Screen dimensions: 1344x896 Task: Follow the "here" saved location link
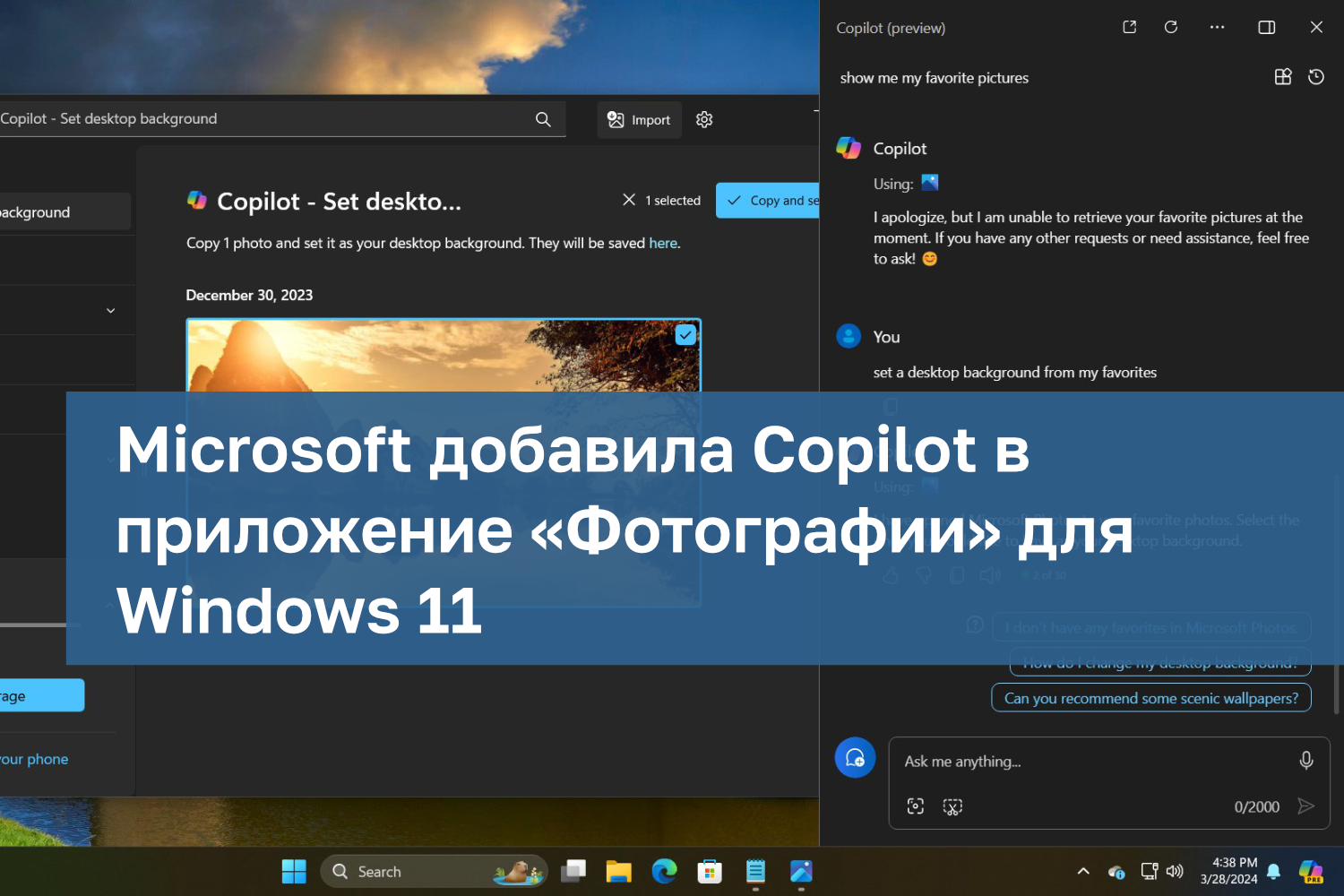[663, 243]
